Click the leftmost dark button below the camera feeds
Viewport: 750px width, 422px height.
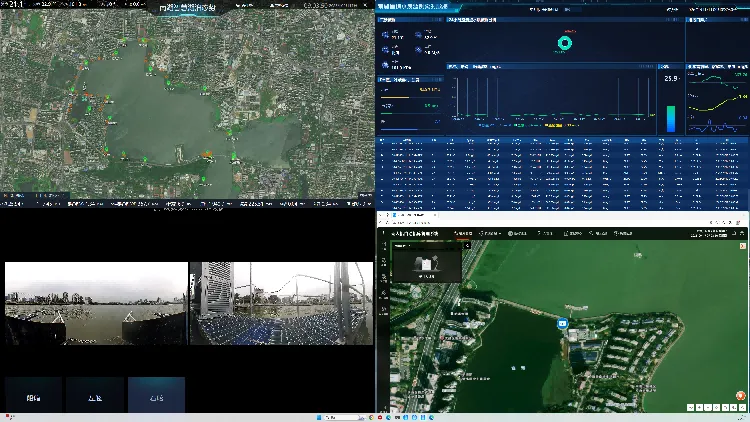pyautogui.click(x=33, y=395)
